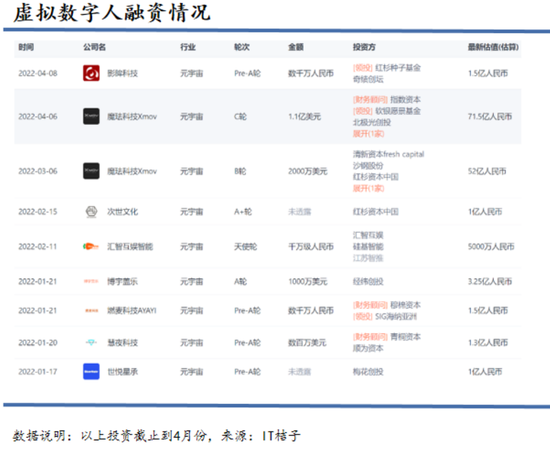This screenshot has height=471, width=550.
Task: Click the black Xmov logo in the 2022-04-06 row
Action: point(91,116)
